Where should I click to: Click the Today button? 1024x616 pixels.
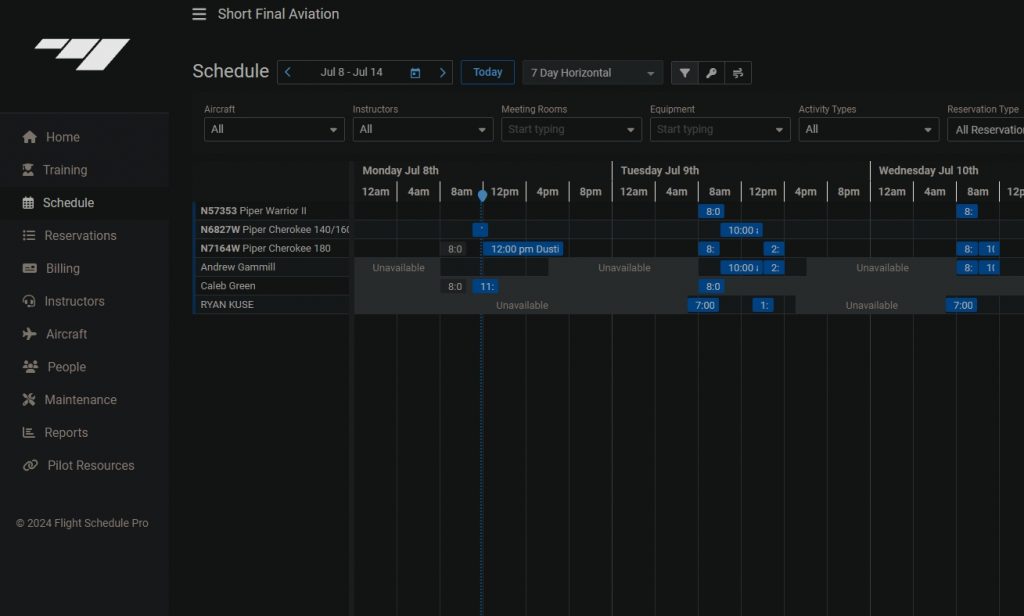[487, 72]
